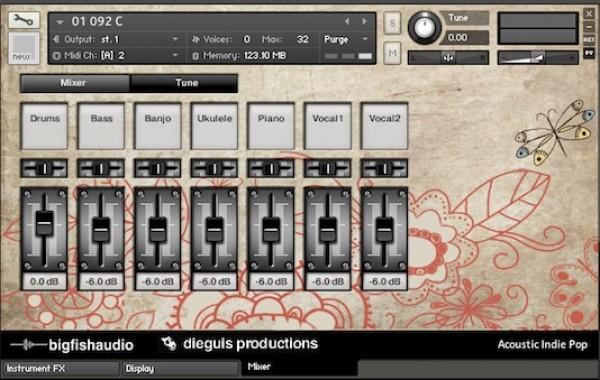The image size is (600, 380).
Task: Toggle the Banjo track button
Action: click(158, 126)
